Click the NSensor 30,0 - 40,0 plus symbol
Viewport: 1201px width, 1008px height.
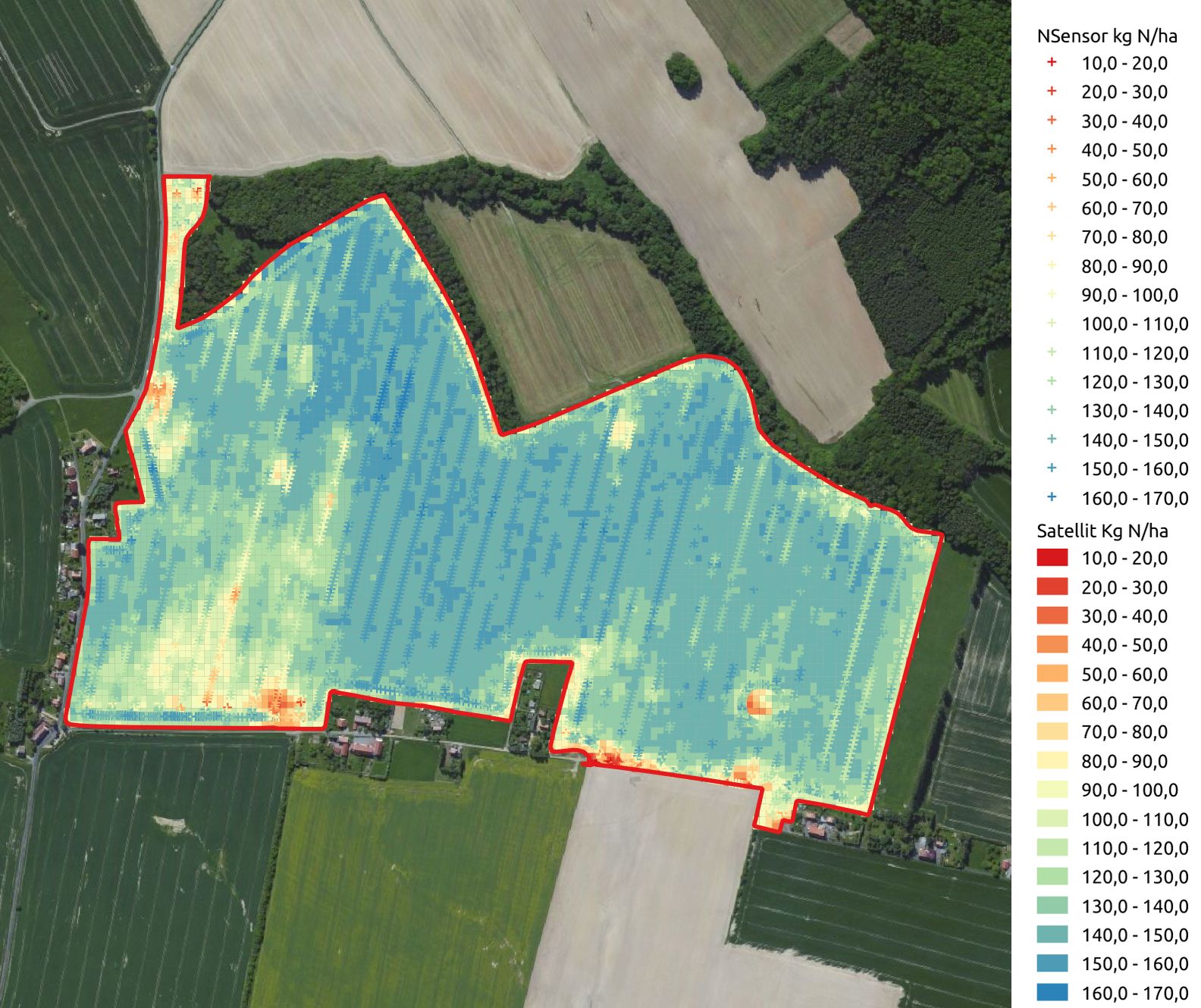tap(1052, 121)
